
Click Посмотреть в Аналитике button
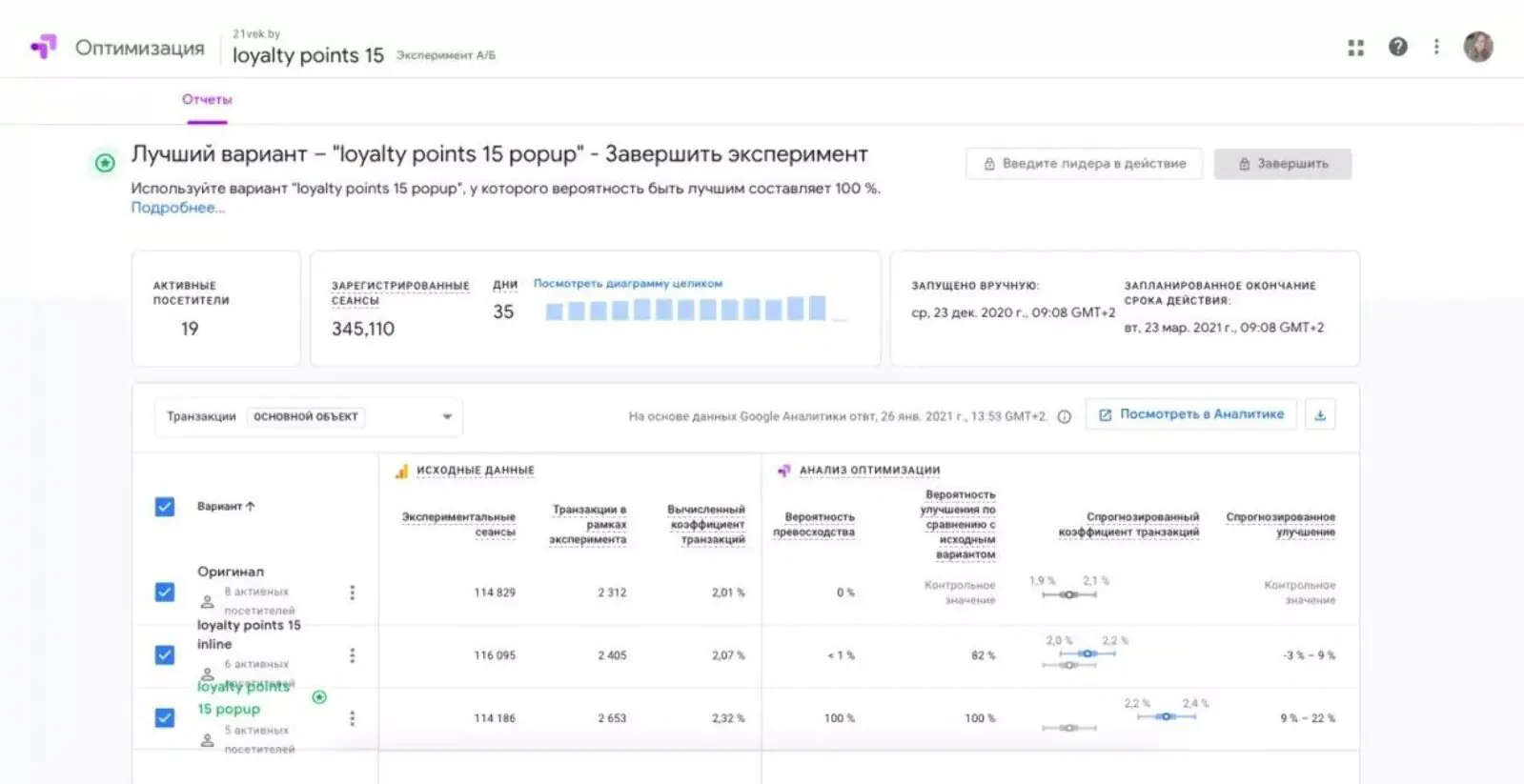click(x=1190, y=414)
